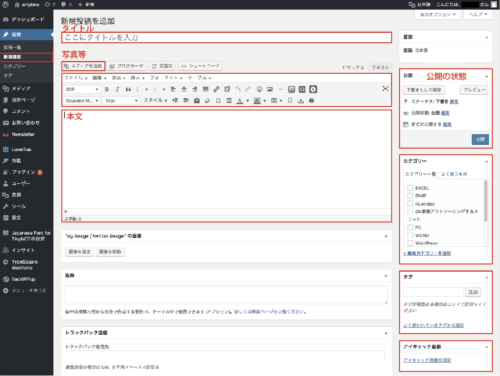Click add new category link
Screen dimensions: 500x376
point(427,253)
